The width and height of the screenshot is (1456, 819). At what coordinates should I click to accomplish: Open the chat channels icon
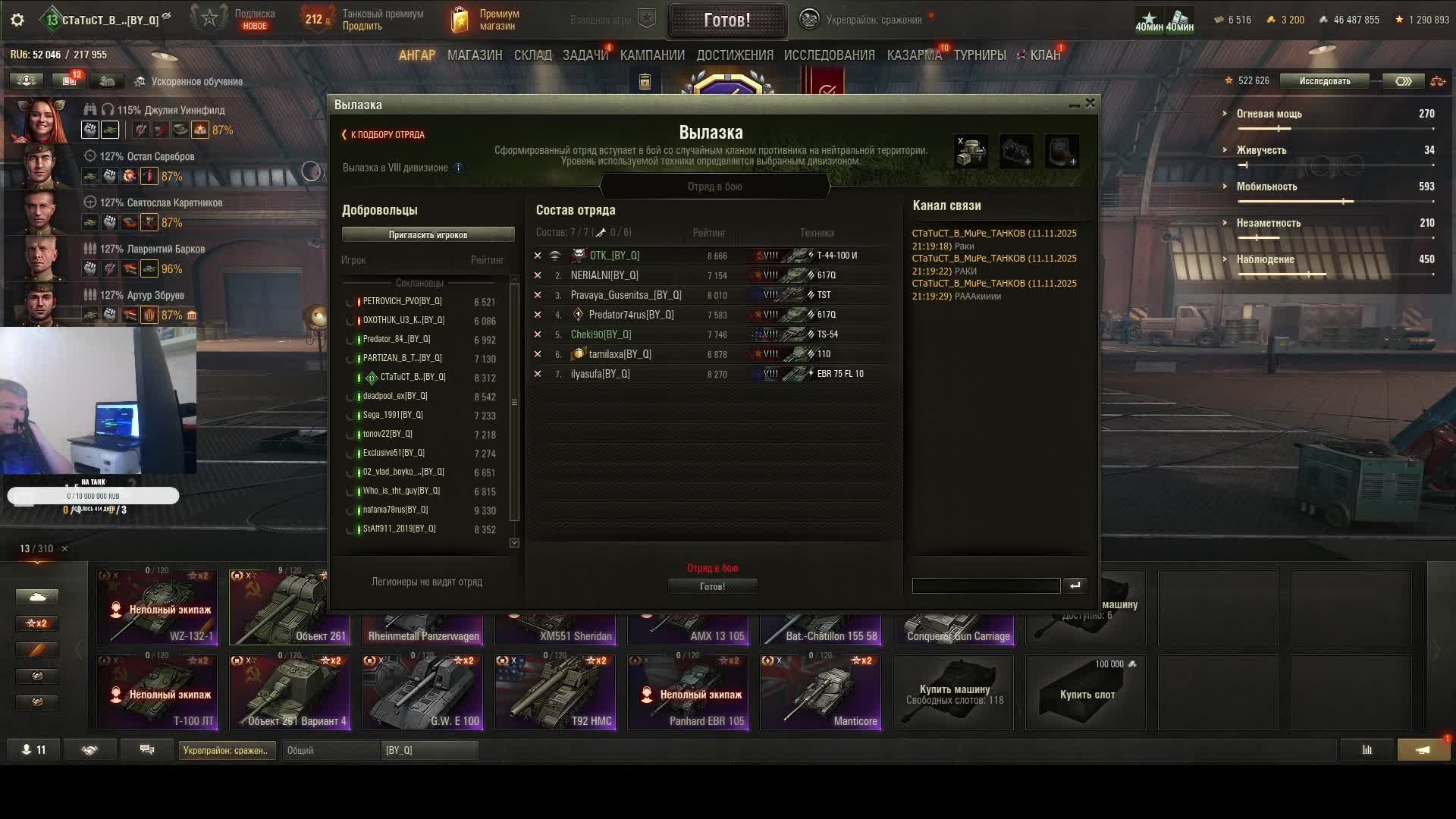click(147, 750)
